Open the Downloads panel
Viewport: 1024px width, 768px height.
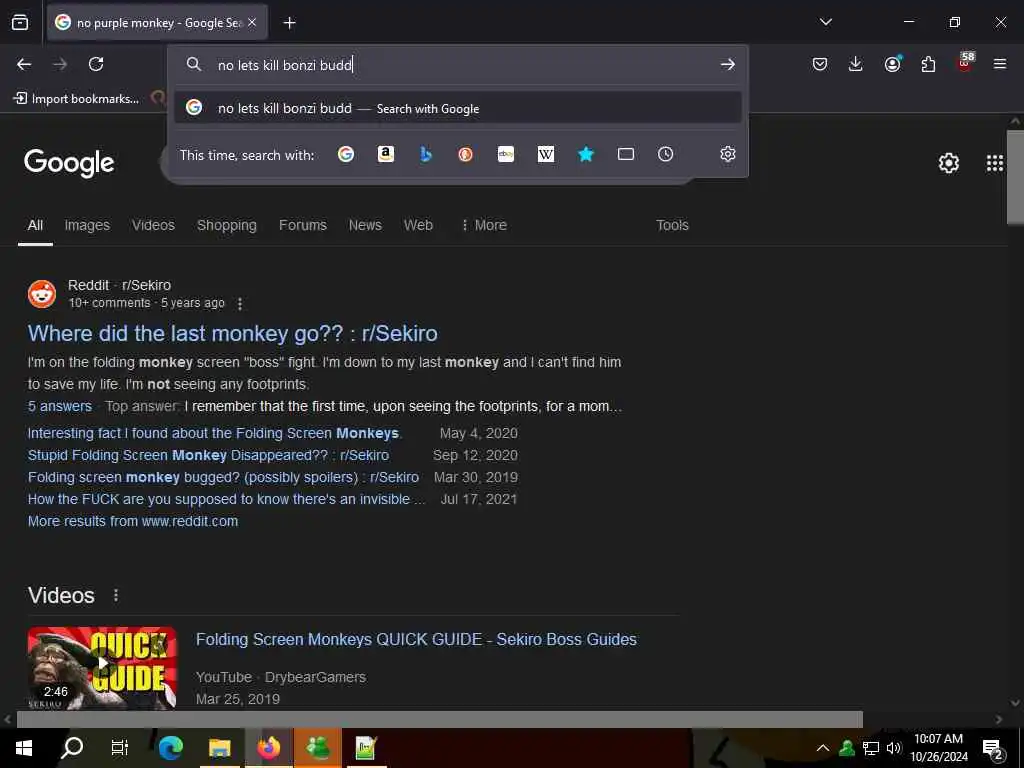[856, 64]
